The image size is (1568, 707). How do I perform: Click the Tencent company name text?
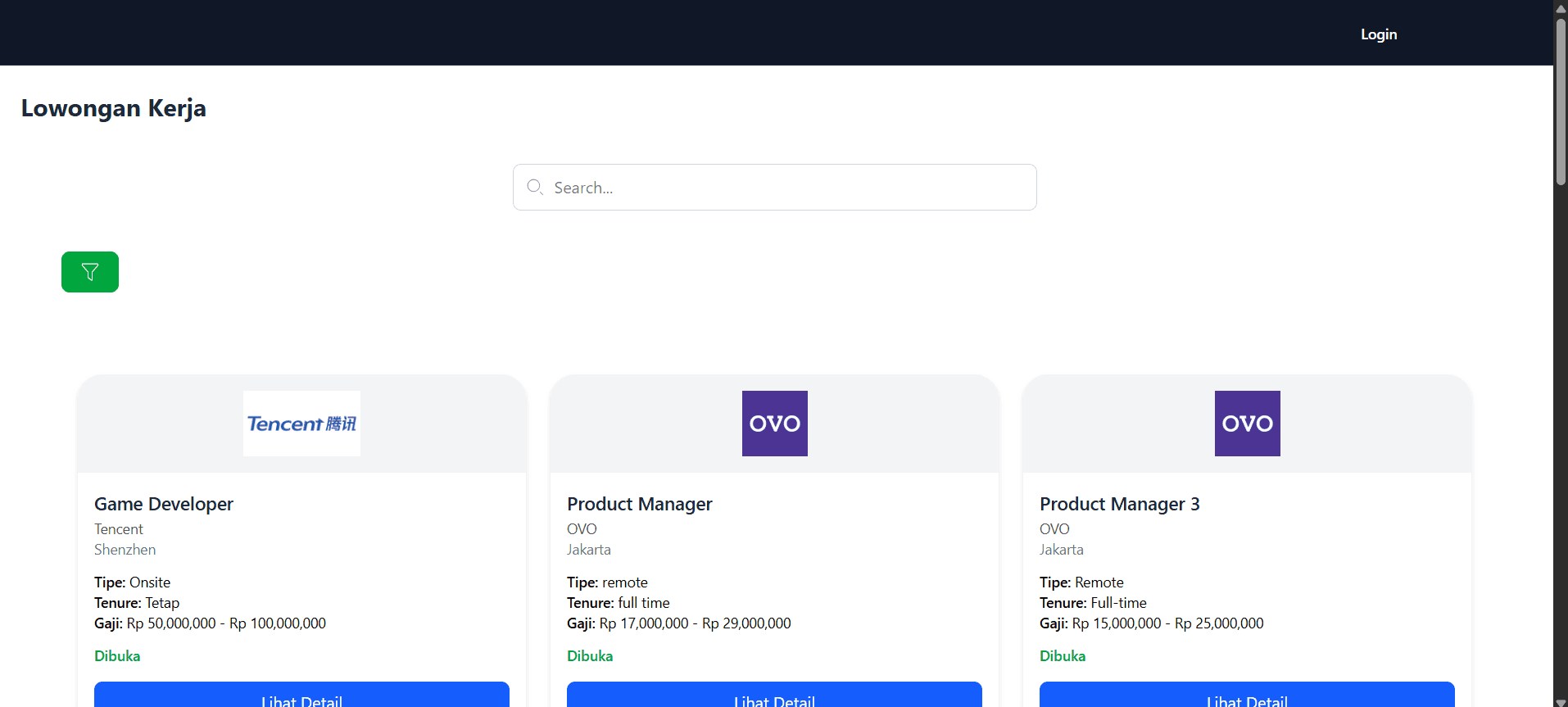119,529
